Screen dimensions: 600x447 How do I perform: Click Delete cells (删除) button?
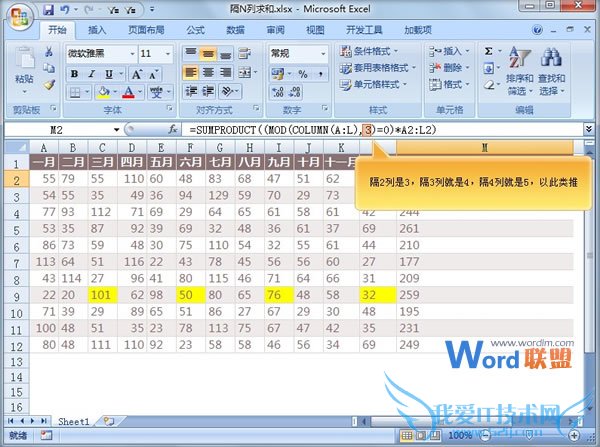[x=449, y=68]
